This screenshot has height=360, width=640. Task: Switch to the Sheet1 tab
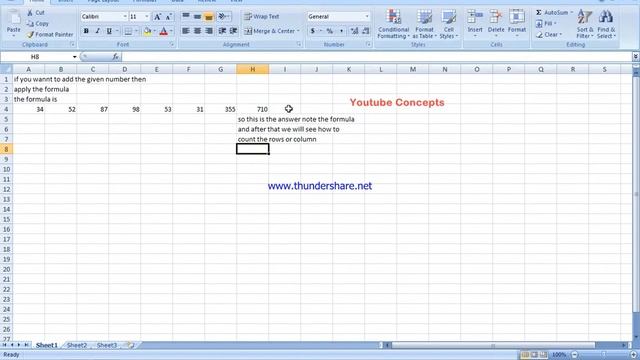(x=47, y=345)
